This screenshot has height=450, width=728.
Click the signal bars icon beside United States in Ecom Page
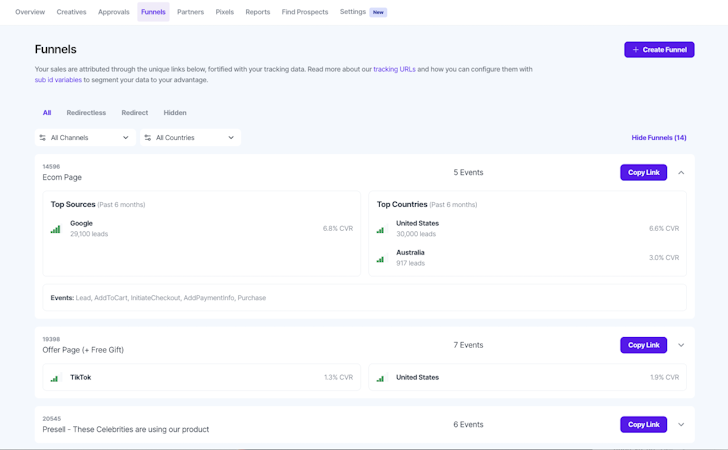(x=380, y=229)
